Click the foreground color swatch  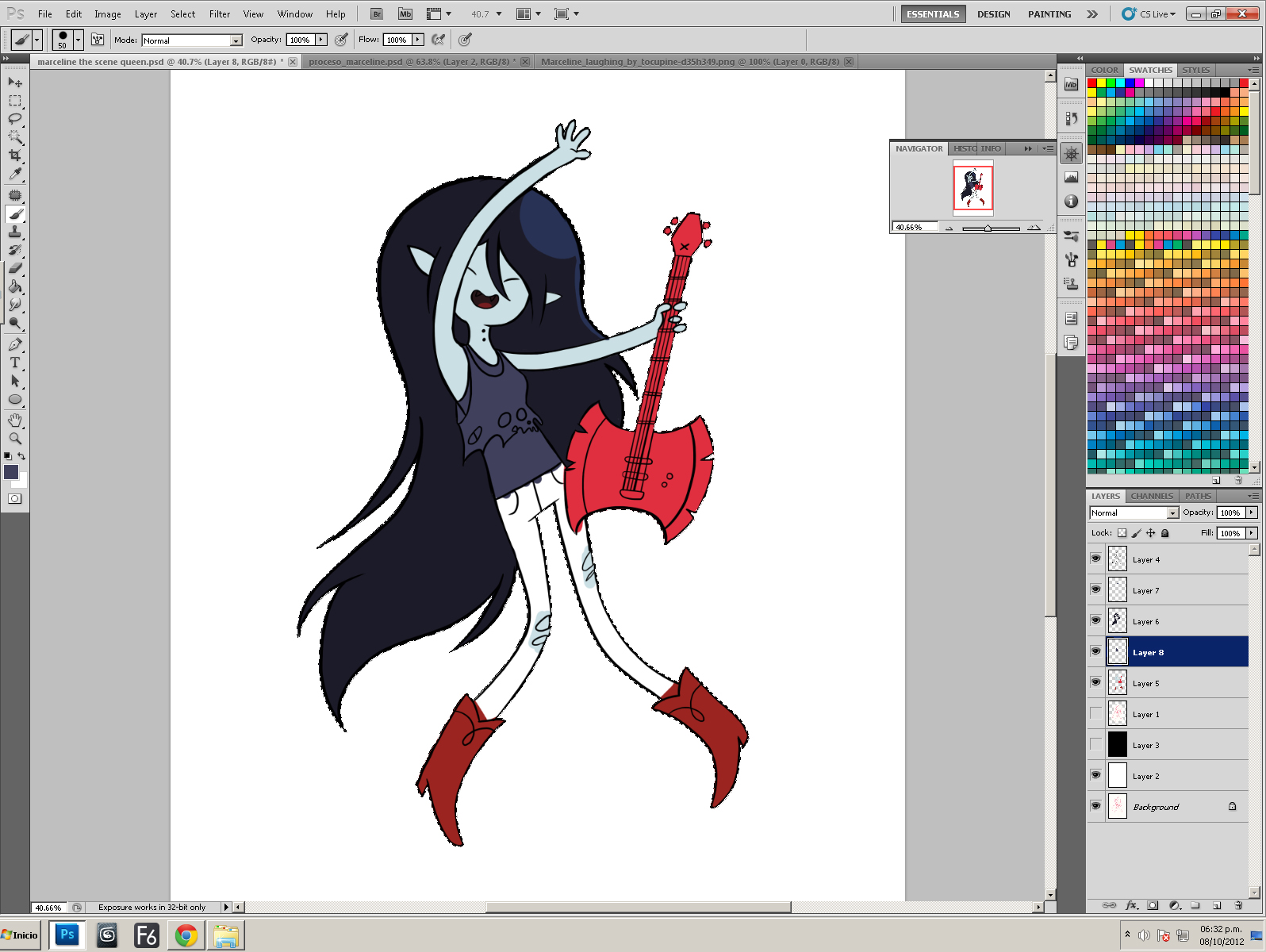pyautogui.click(x=11, y=472)
